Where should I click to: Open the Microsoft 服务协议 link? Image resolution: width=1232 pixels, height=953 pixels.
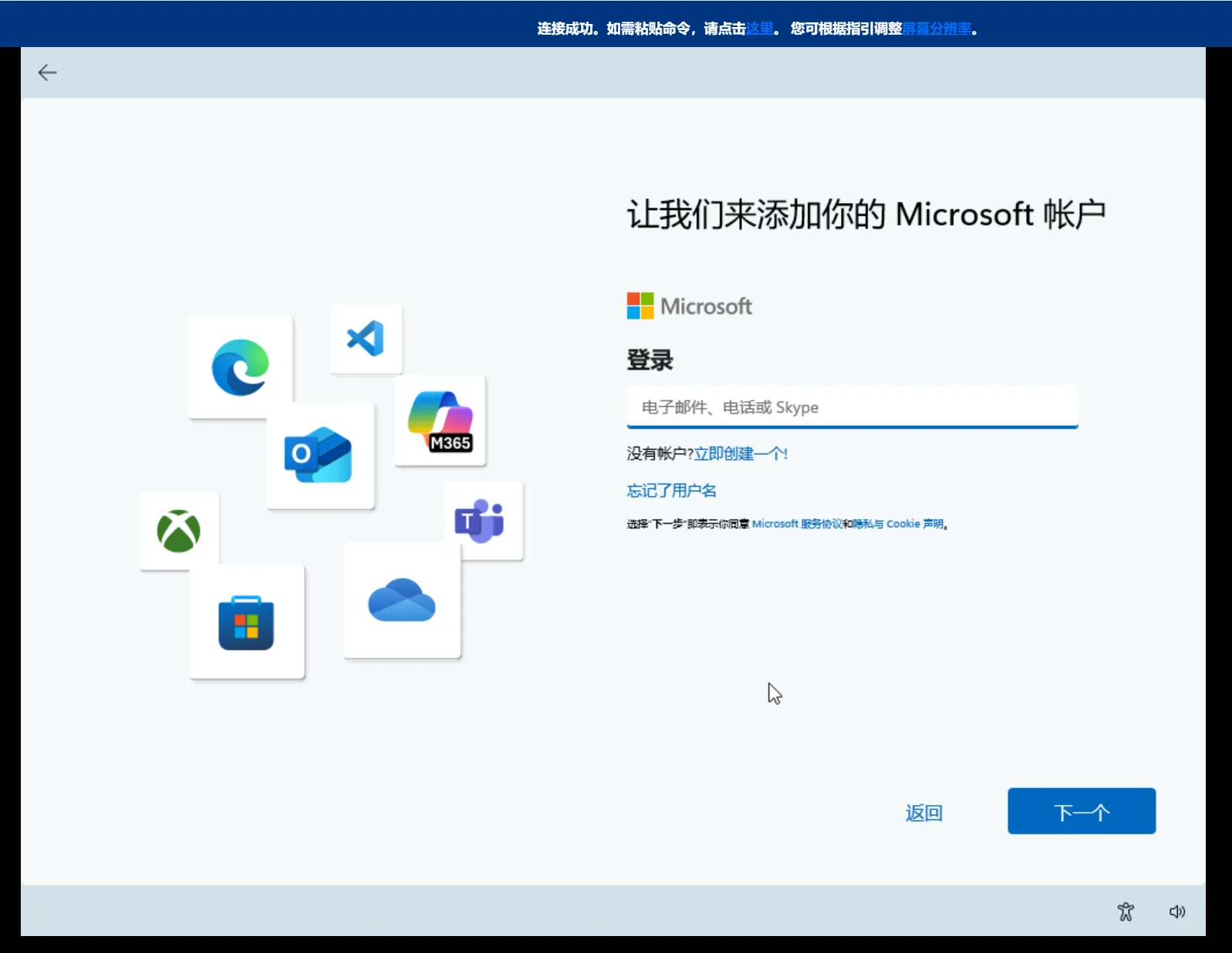pyautogui.click(x=797, y=524)
